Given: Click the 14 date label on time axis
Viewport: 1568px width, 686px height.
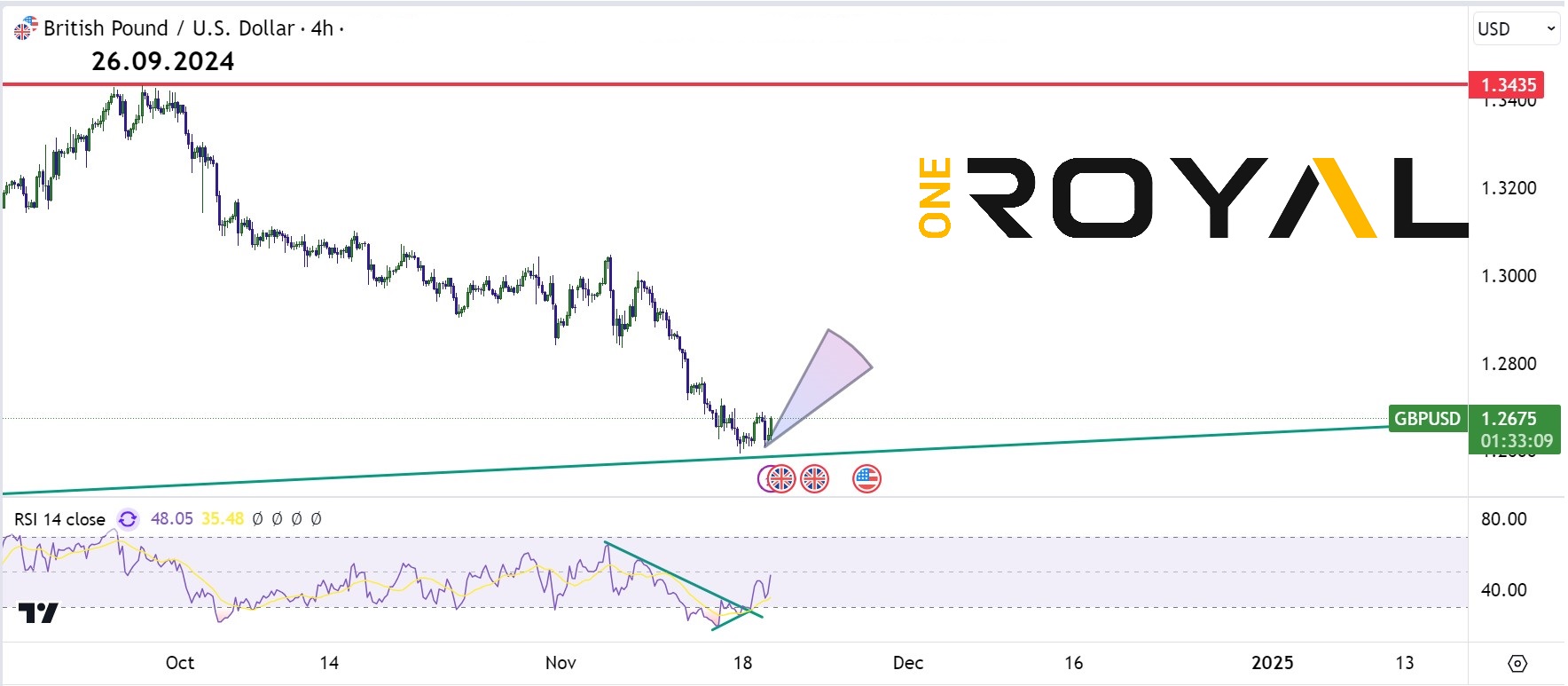Looking at the screenshot, I should pos(329,663).
